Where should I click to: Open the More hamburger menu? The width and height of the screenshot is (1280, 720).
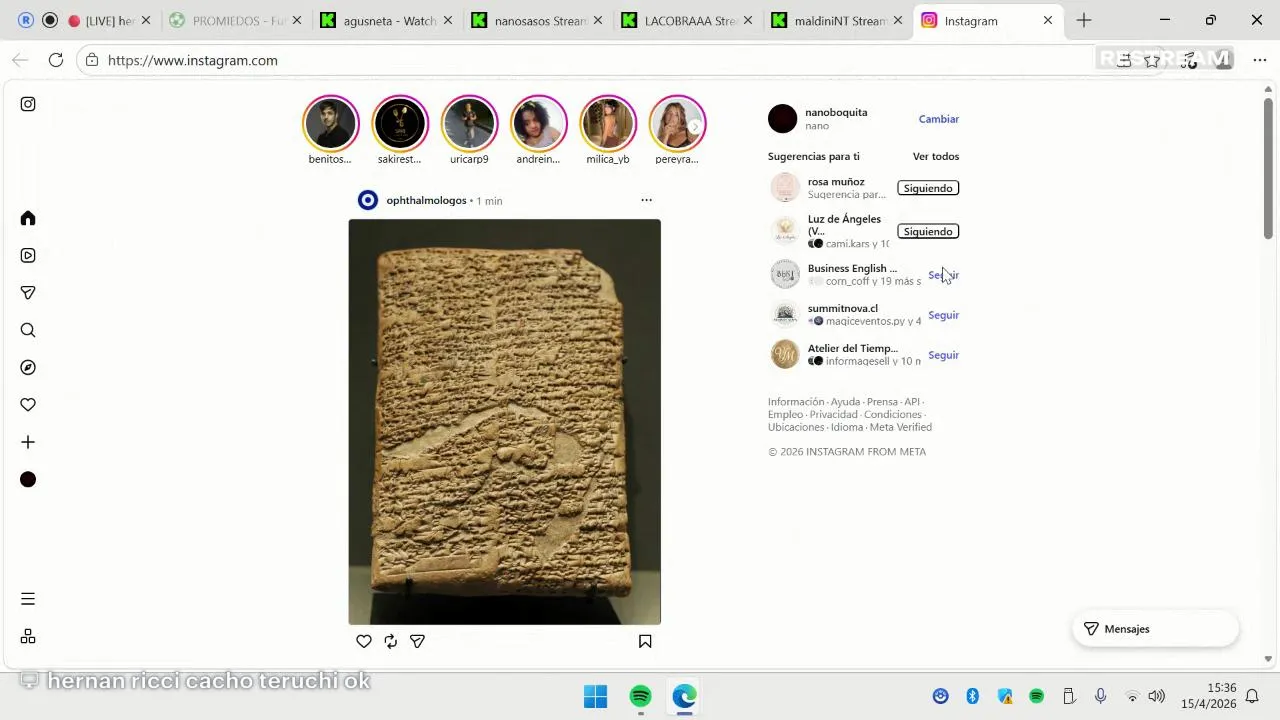(x=28, y=599)
